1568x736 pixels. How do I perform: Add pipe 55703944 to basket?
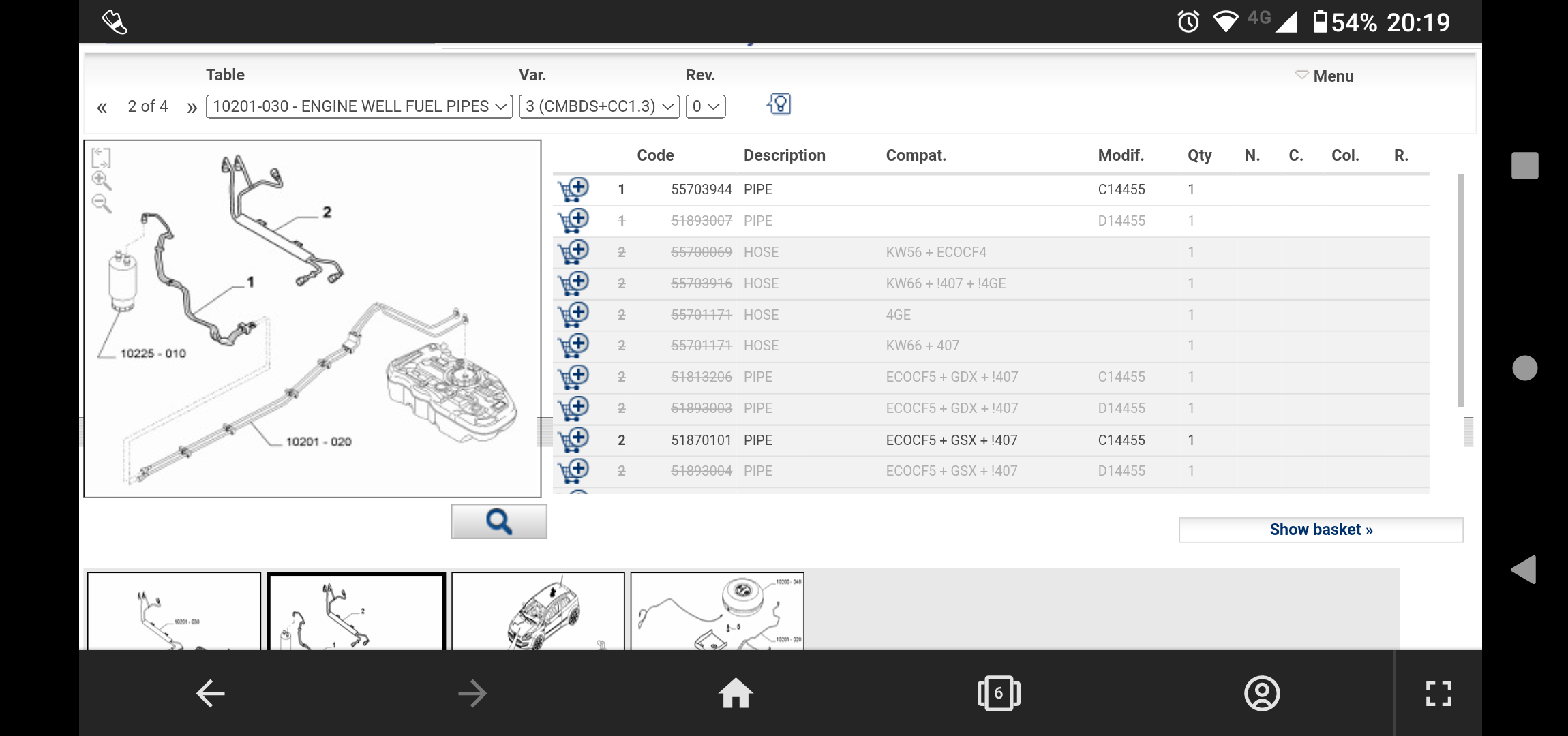[x=573, y=189]
